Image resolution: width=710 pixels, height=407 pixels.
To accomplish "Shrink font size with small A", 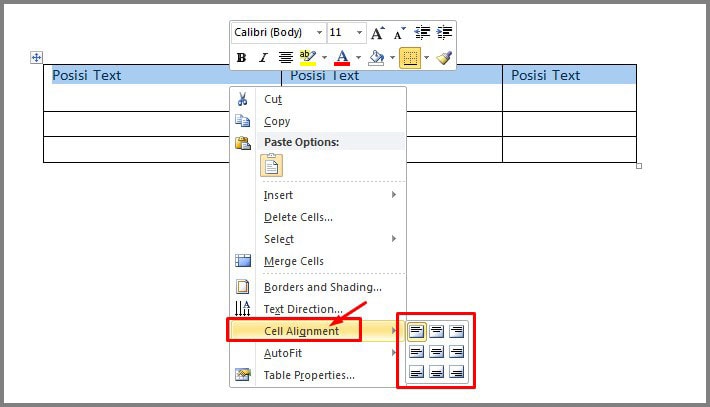I will 399,33.
